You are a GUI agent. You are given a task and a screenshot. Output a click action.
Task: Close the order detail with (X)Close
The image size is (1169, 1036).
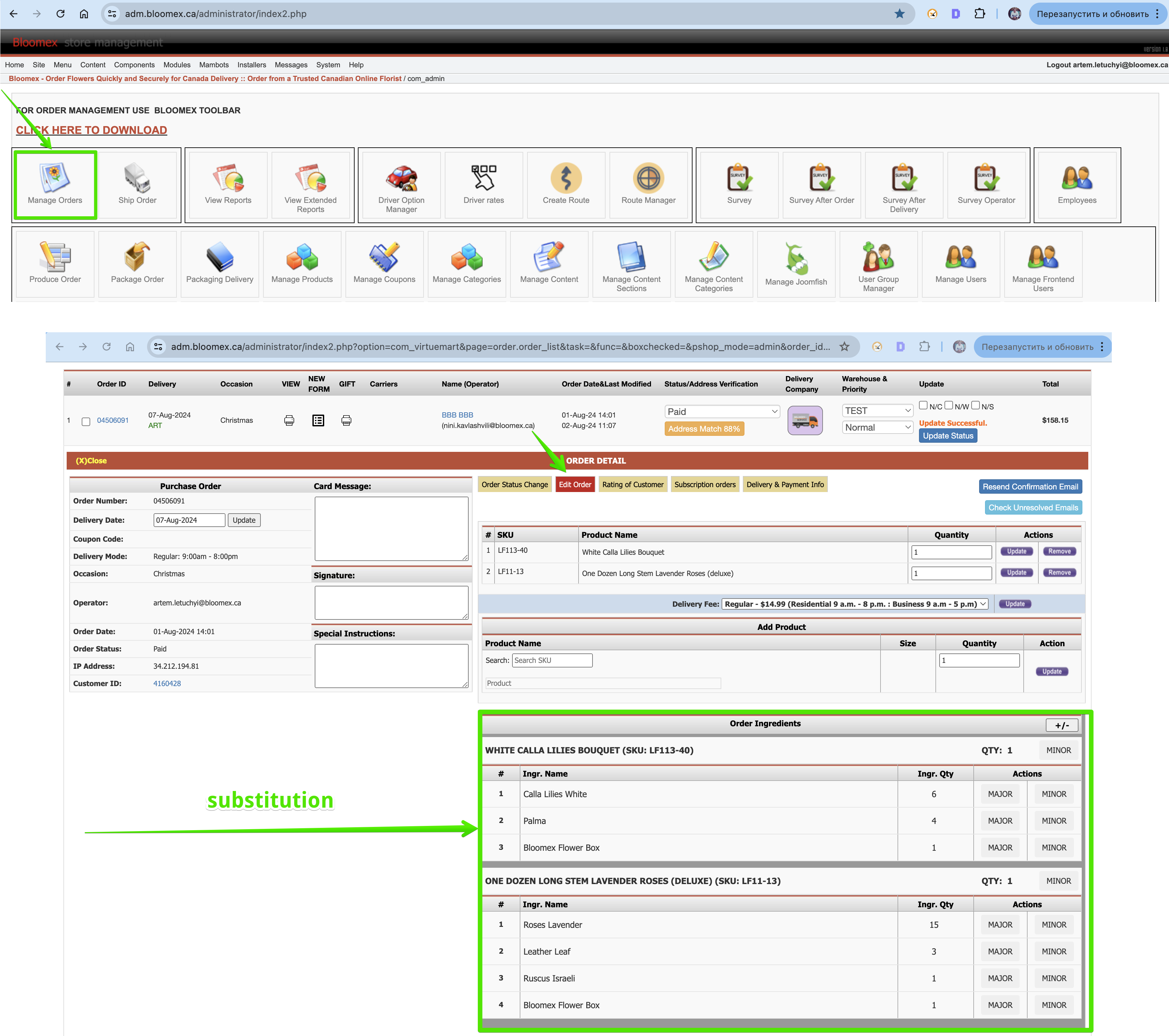(91, 461)
